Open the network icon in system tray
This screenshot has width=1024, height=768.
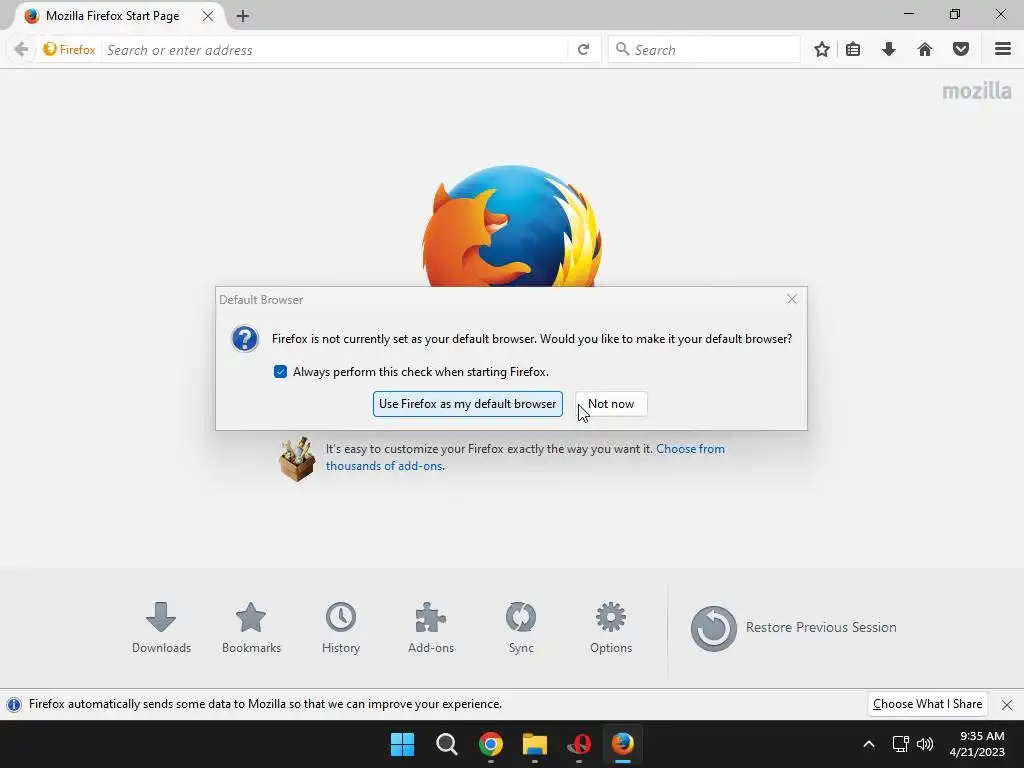tap(901, 744)
